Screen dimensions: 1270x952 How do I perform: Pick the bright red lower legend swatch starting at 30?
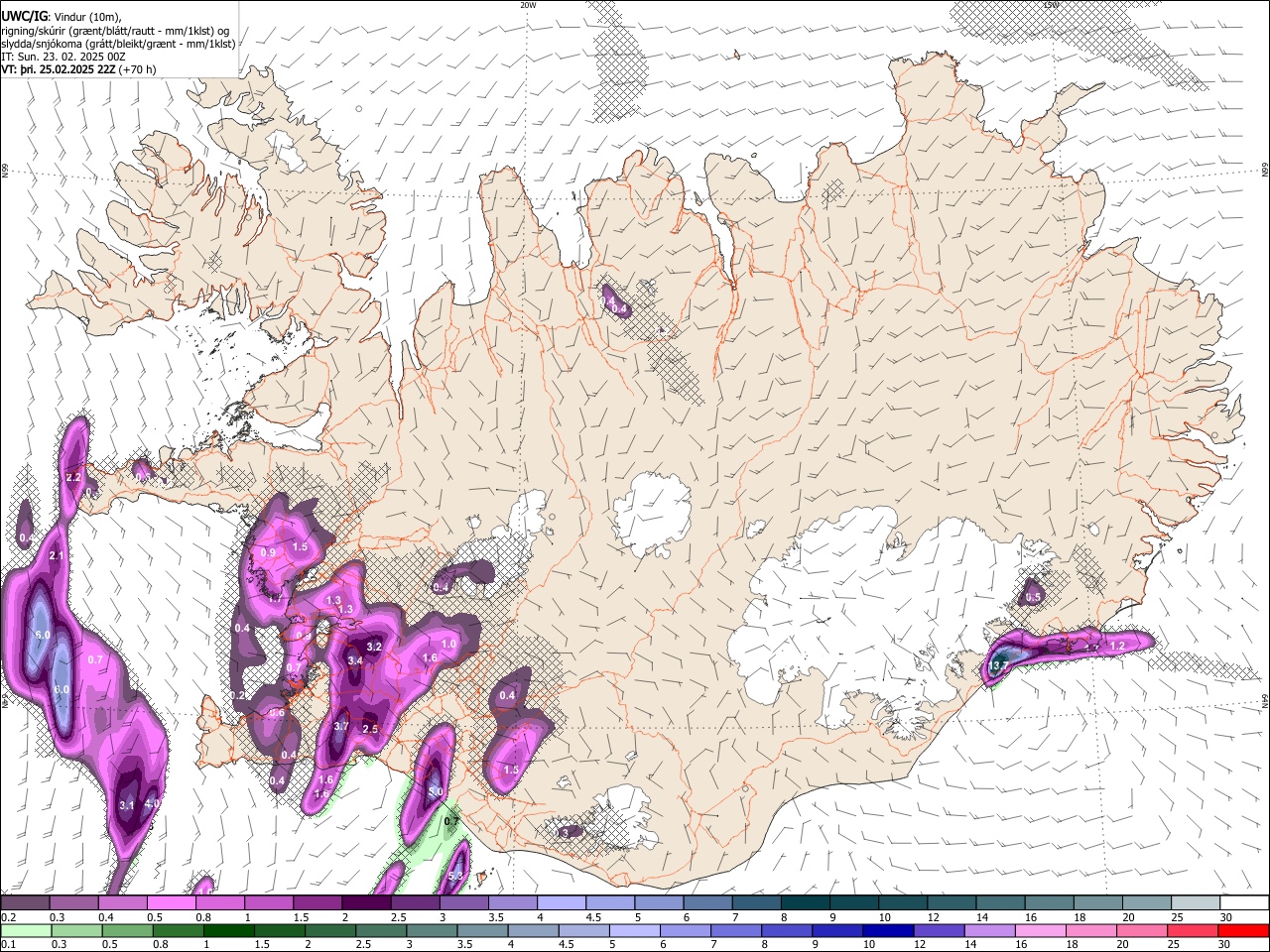pyautogui.click(x=1244, y=931)
